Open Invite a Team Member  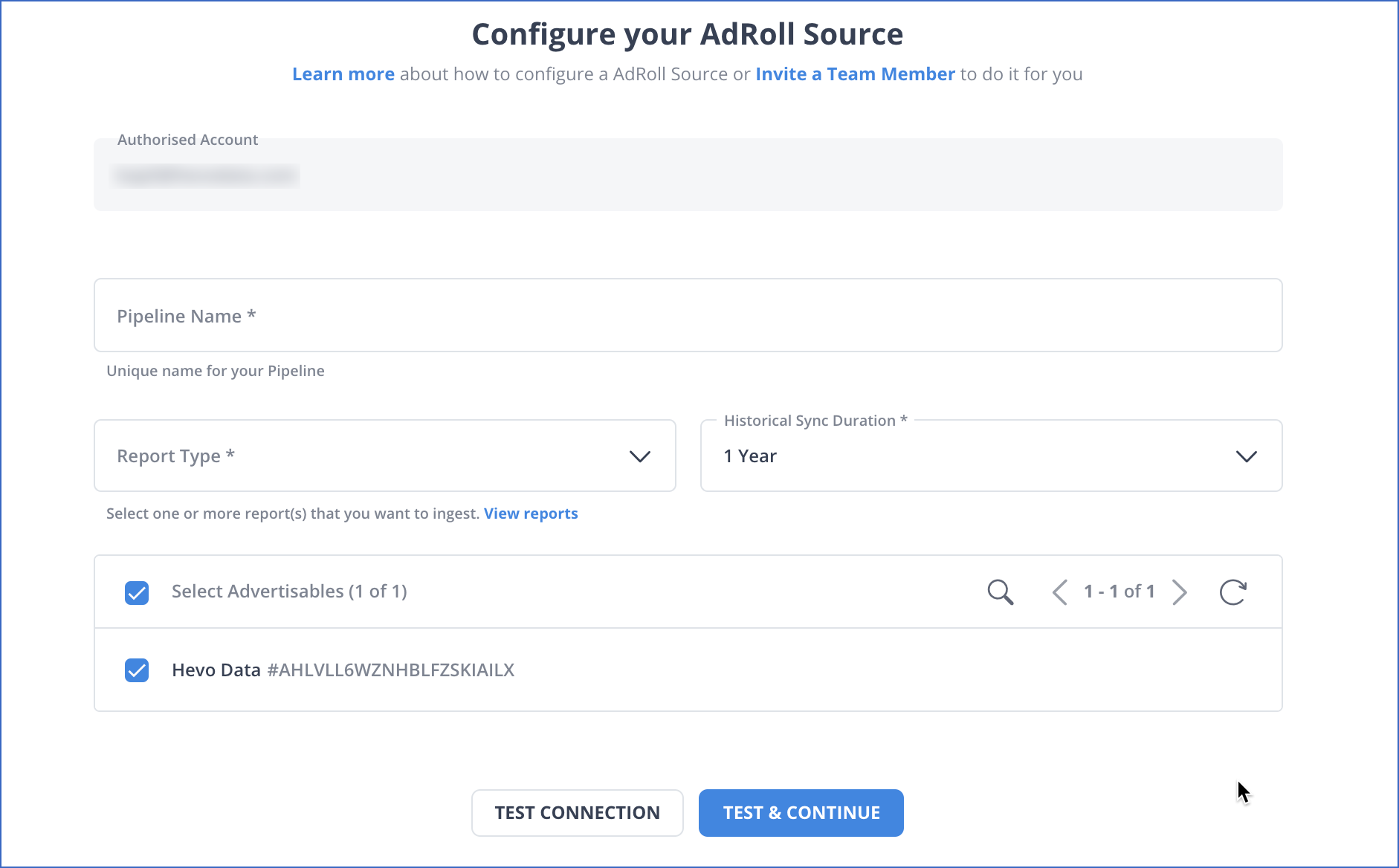point(855,74)
